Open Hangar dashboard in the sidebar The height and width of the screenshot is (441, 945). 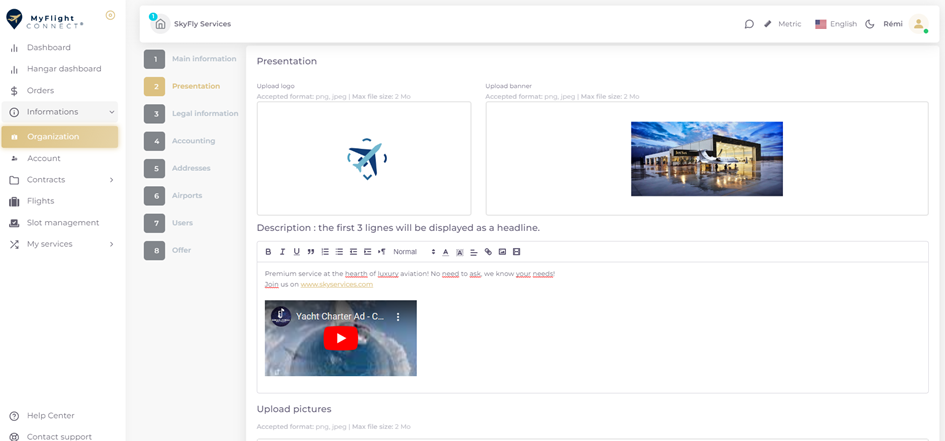[x=63, y=69]
